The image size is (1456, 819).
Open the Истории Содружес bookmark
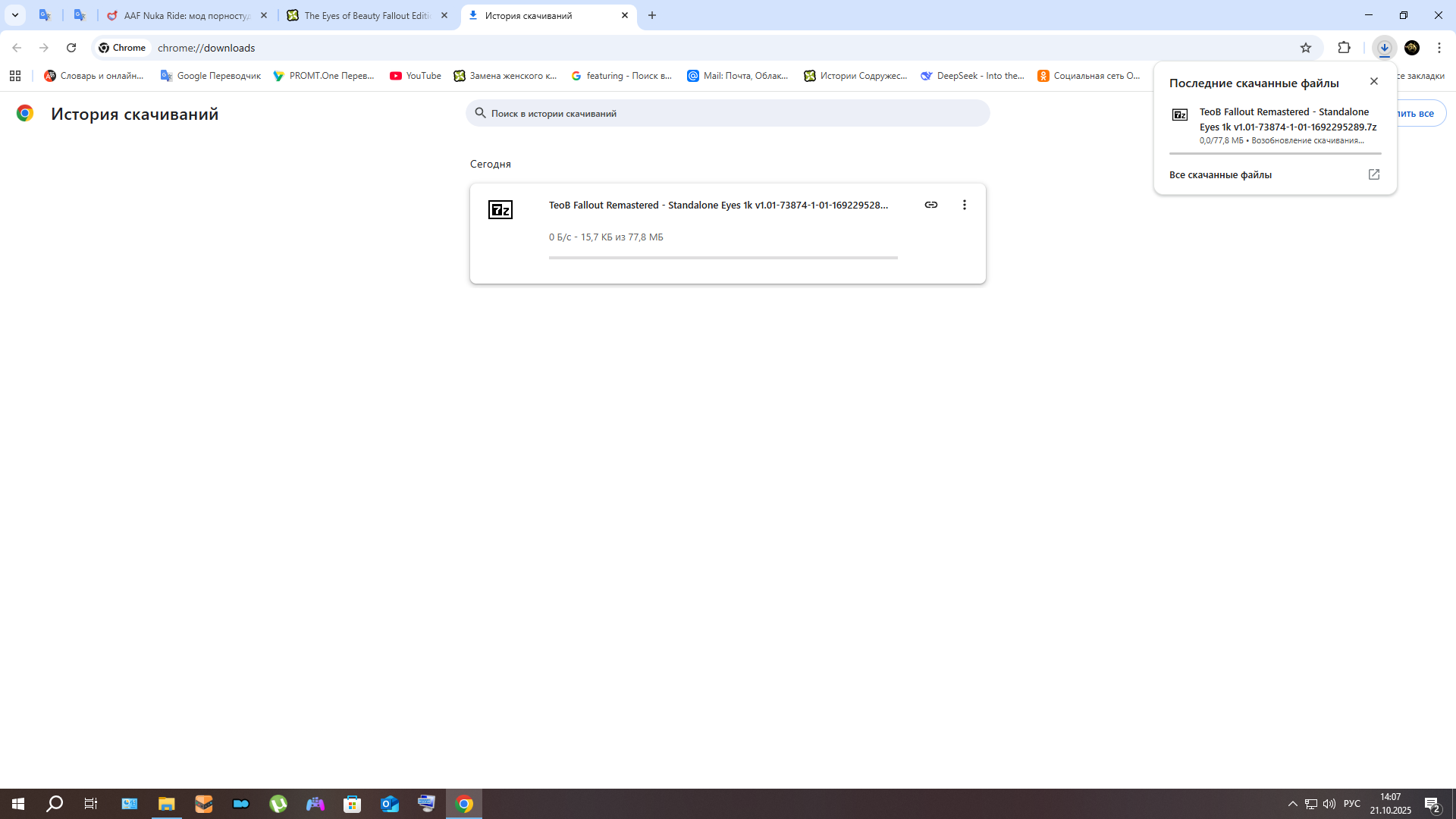855,76
